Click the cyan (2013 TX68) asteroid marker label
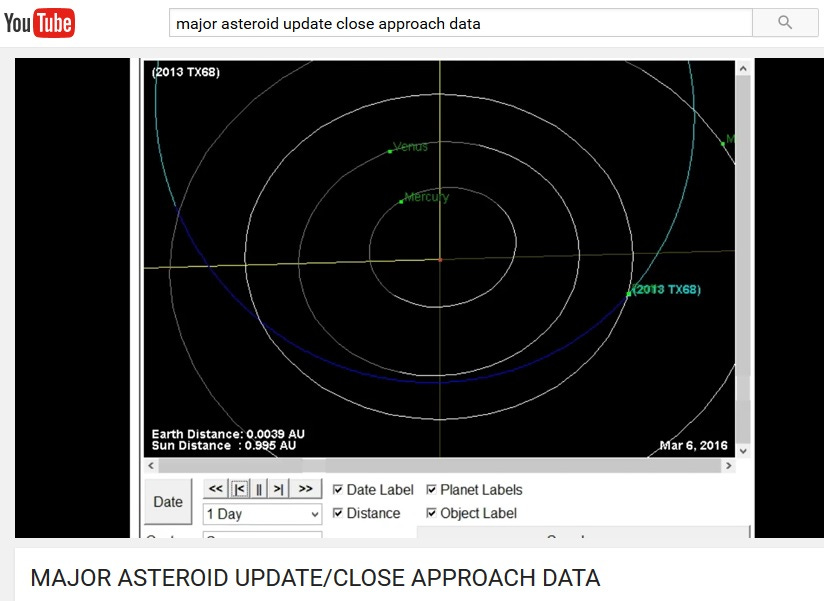 (x=666, y=289)
